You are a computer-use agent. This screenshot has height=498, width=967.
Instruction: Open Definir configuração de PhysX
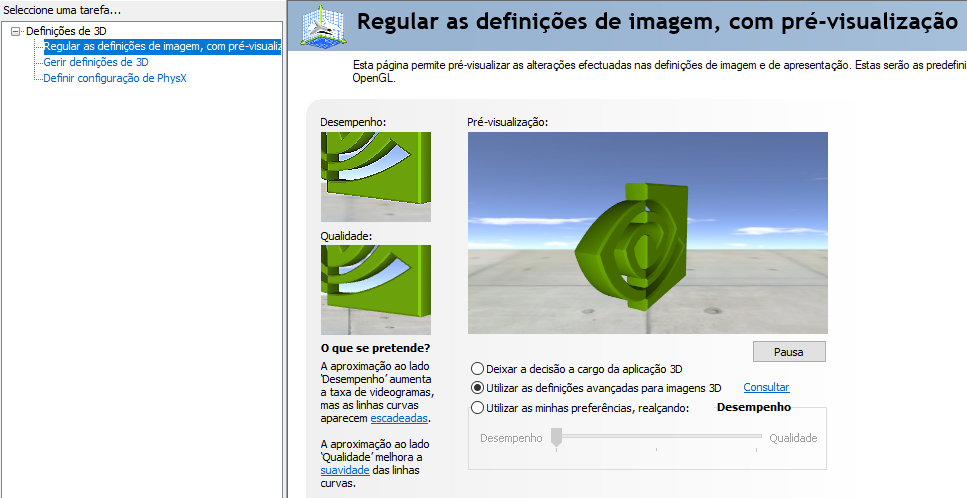115,78
